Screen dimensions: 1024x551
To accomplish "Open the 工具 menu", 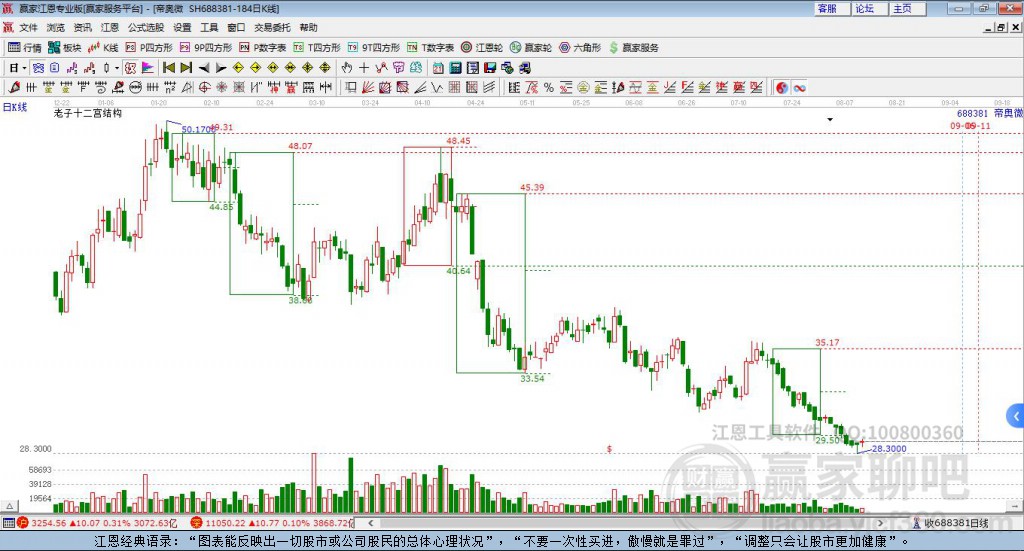I will [209, 27].
